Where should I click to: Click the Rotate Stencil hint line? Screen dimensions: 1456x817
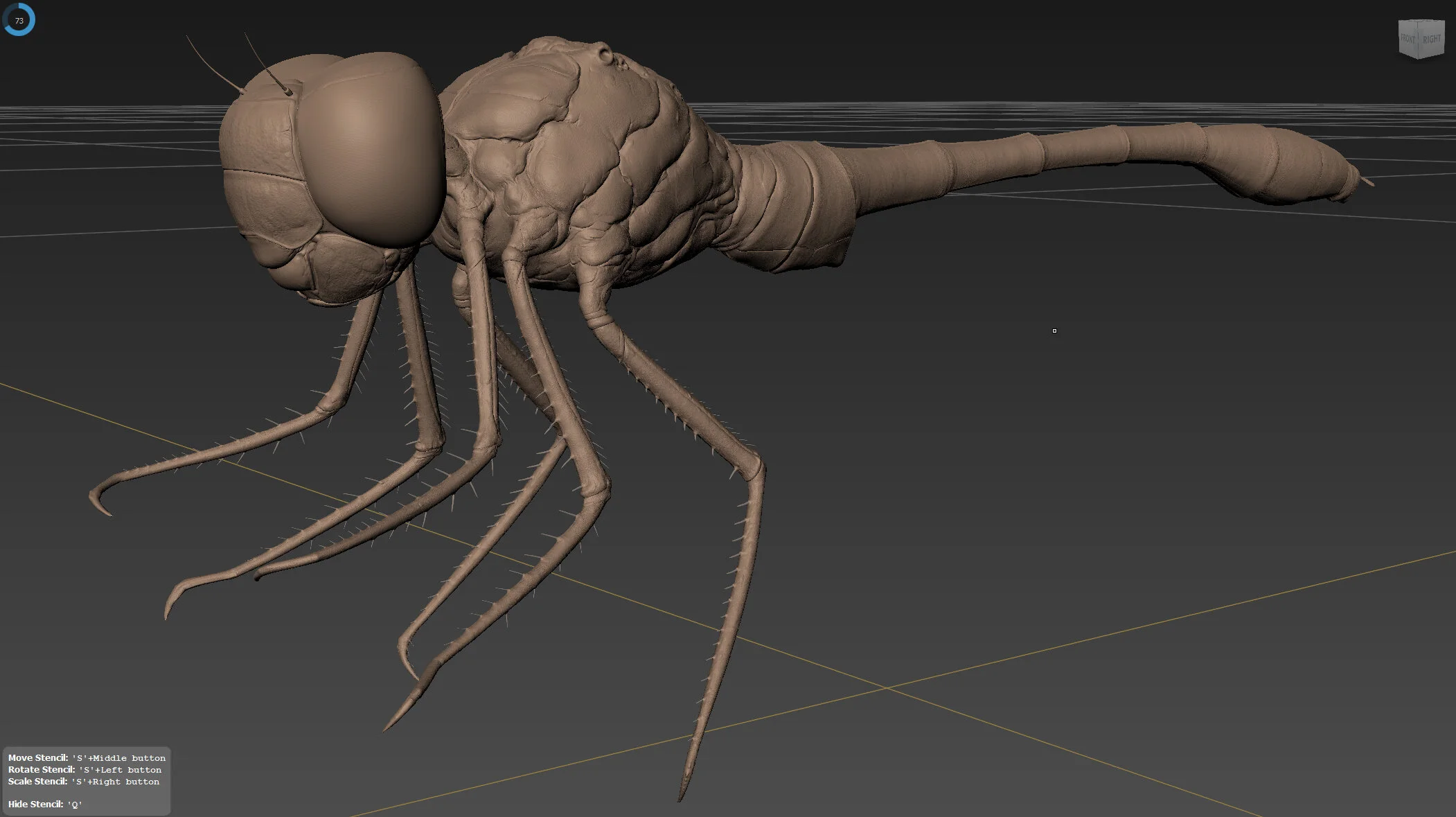[x=85, y=770]
